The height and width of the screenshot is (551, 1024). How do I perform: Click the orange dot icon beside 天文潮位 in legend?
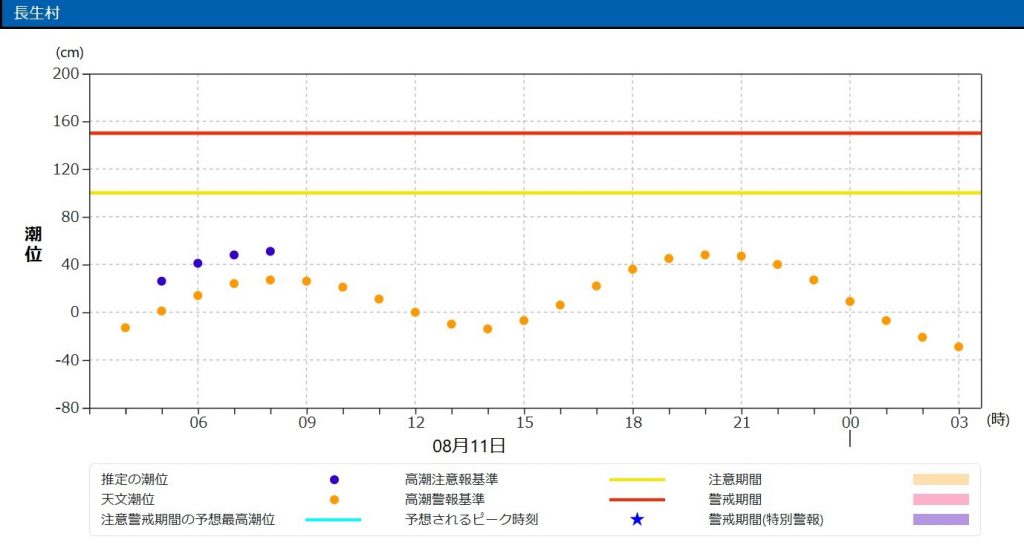334,500
